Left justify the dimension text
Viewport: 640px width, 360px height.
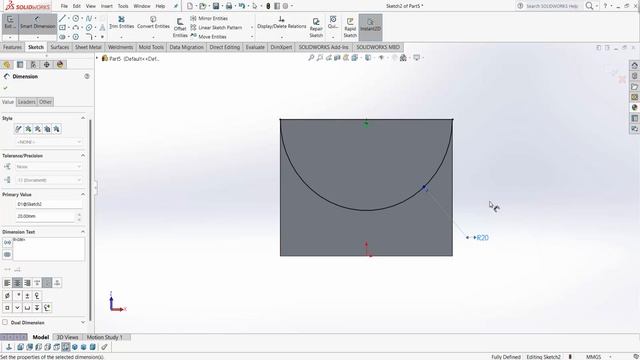[7, 282]
